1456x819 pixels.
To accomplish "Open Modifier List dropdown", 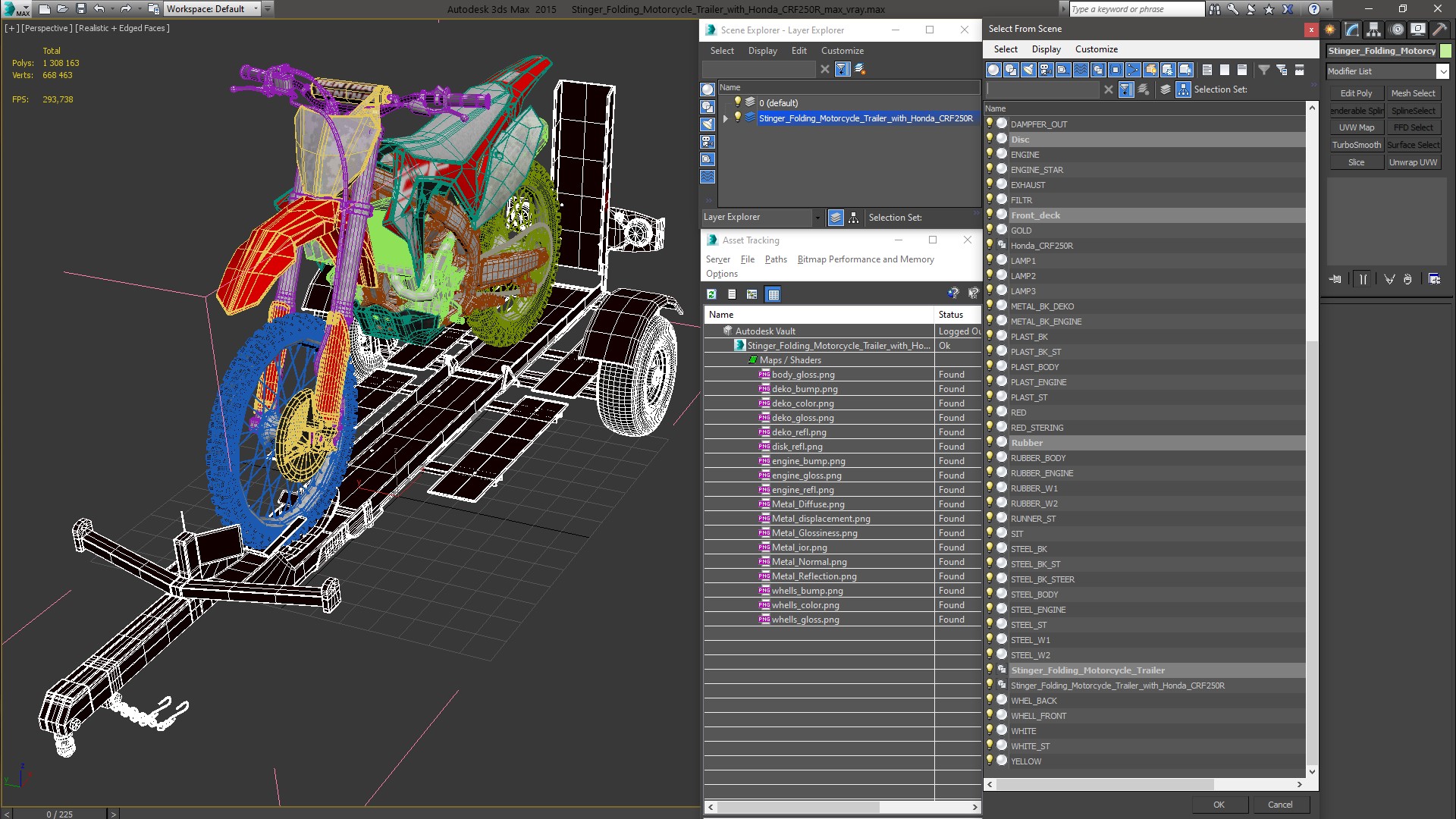I will (1442, 71).
